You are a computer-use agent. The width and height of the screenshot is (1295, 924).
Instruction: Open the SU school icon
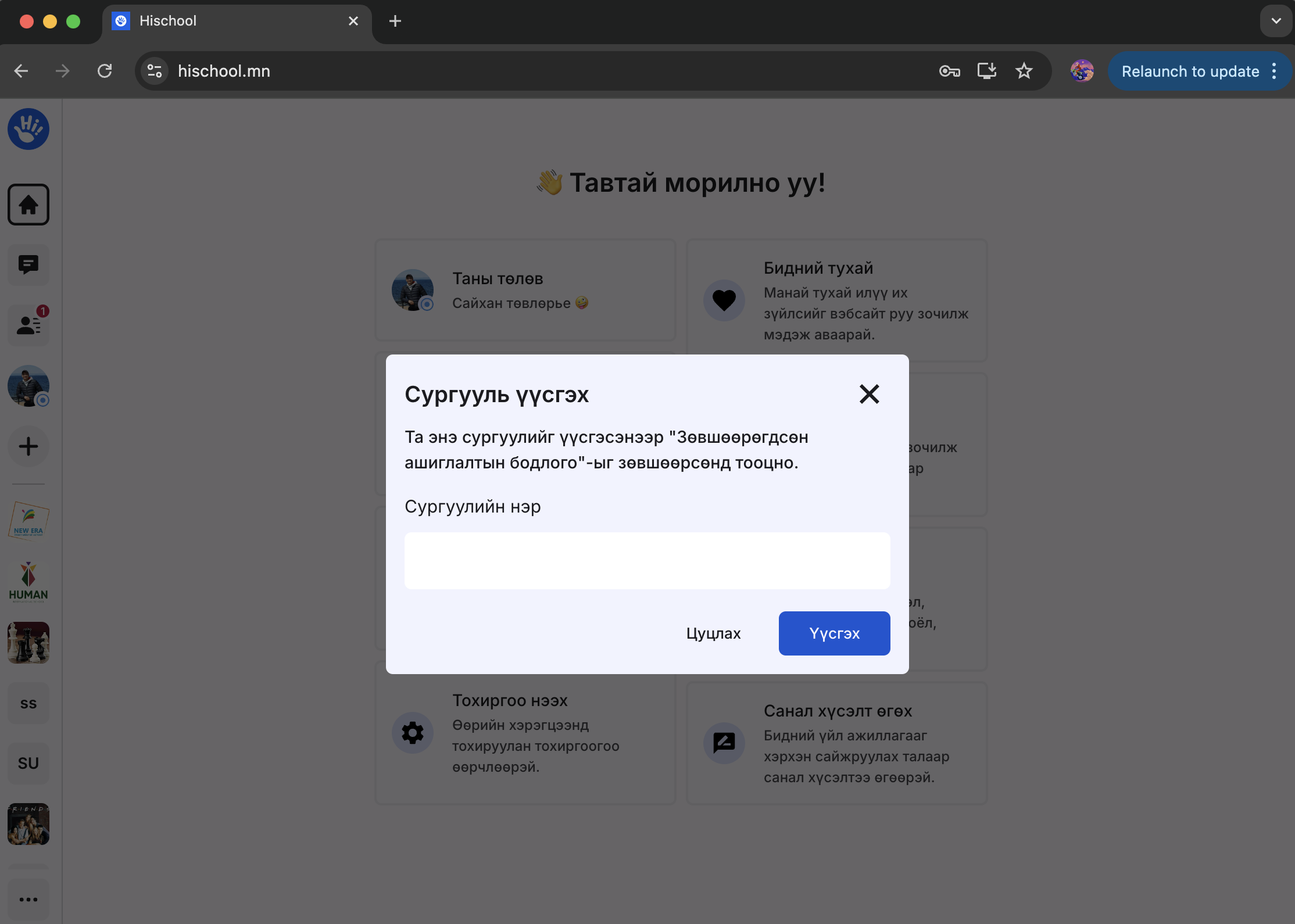pyautogui.click(x=28, y=763)
